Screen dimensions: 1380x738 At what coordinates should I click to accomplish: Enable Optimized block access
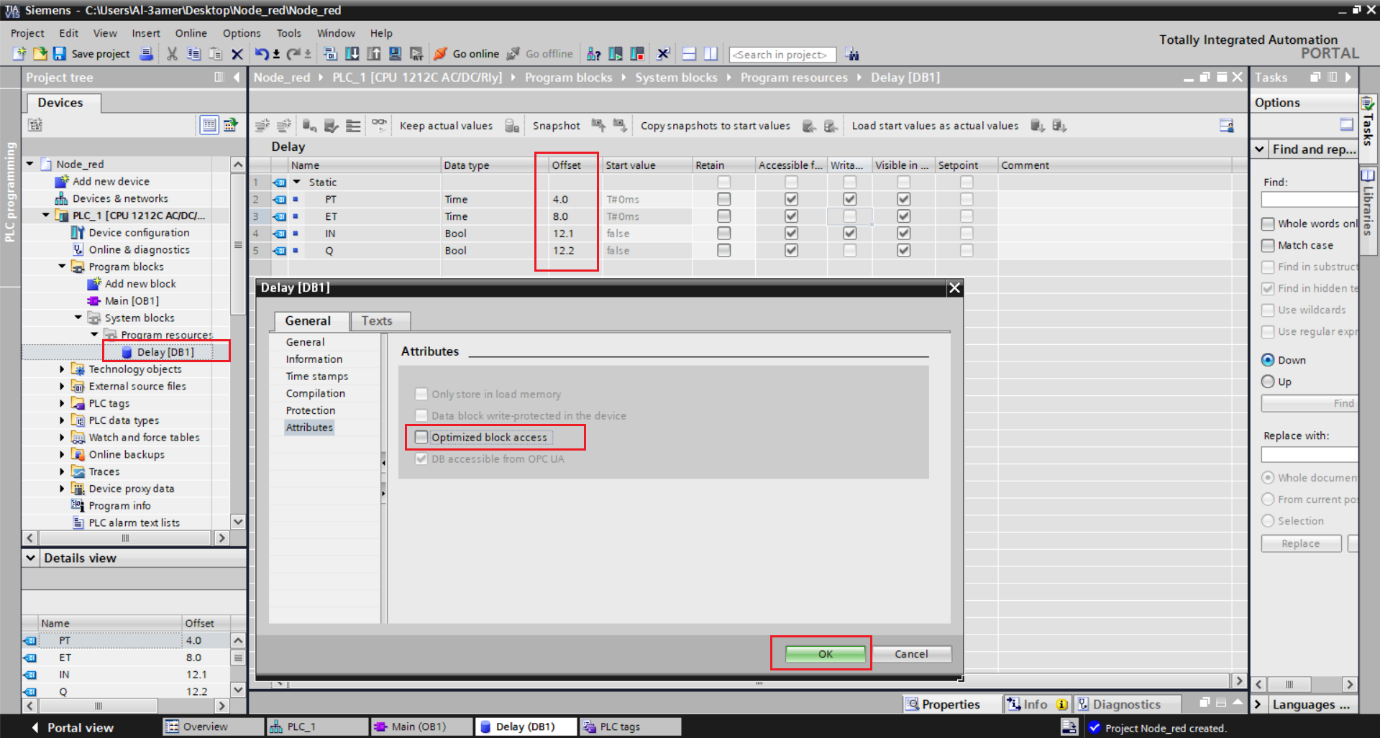421,437
